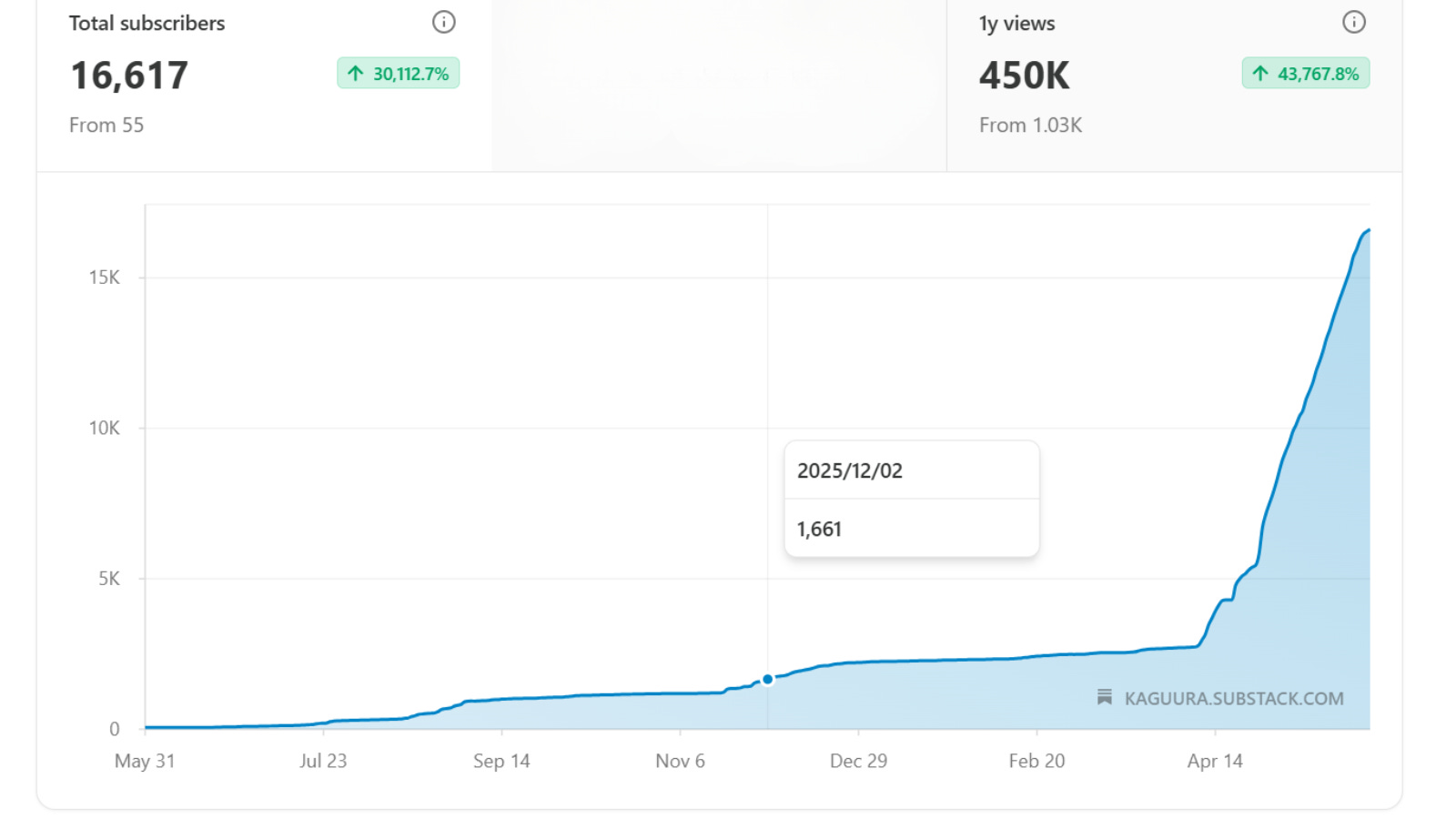Click the 2025/12/02 tooltip date

click(850, 471)
